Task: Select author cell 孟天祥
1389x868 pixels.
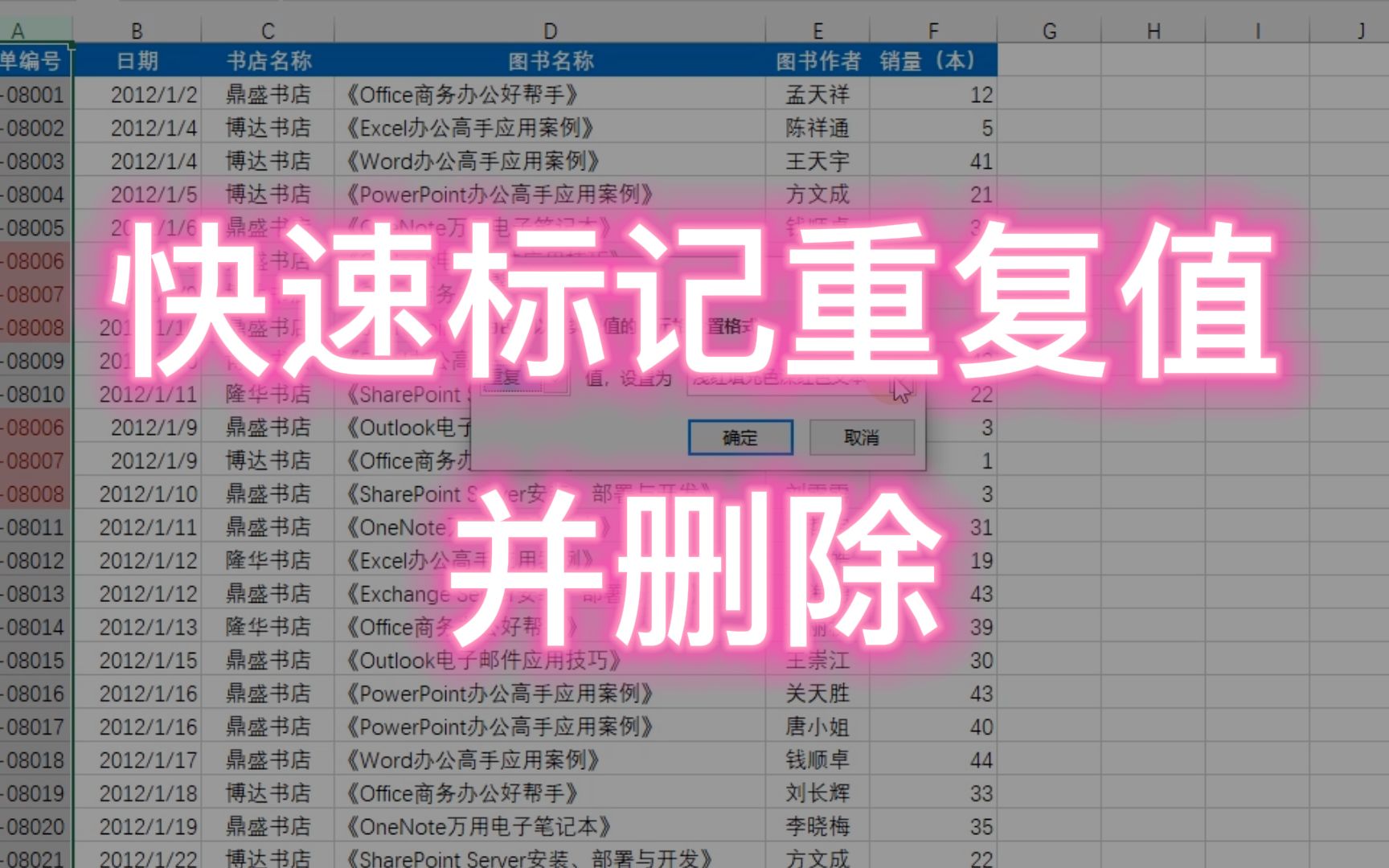Action: 817,94
